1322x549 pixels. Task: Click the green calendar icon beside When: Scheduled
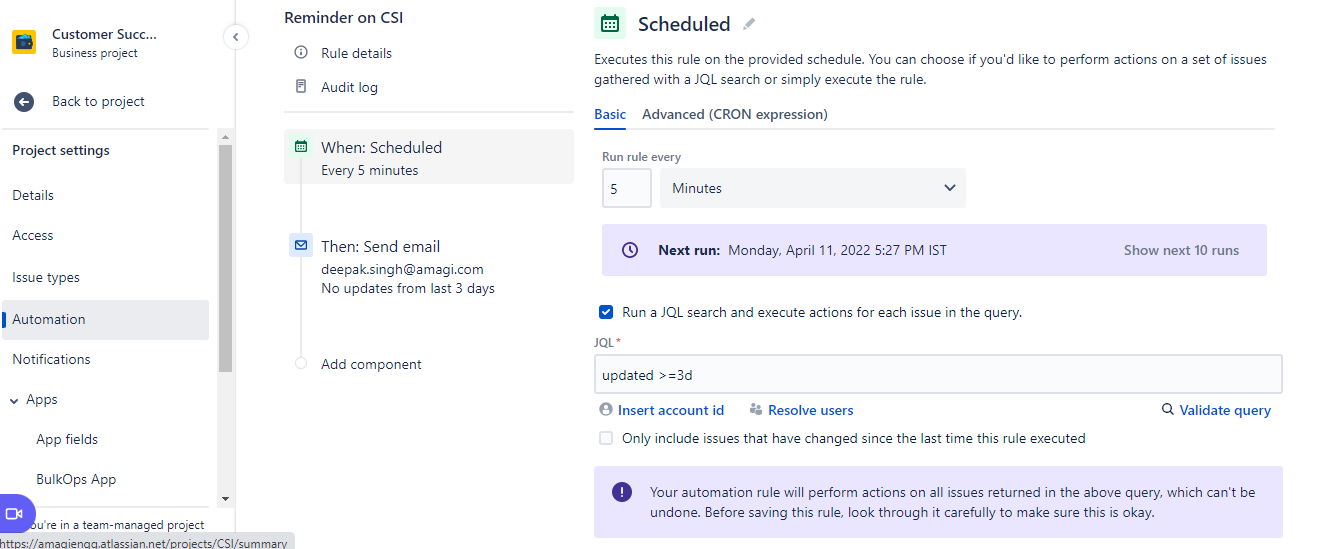[x=301, y=146]
